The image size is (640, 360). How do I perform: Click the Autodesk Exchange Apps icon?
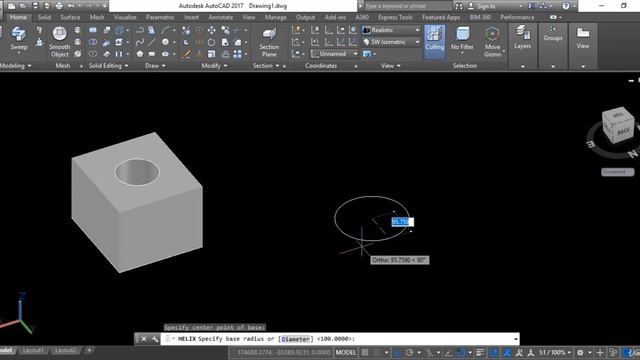[531, 6]
